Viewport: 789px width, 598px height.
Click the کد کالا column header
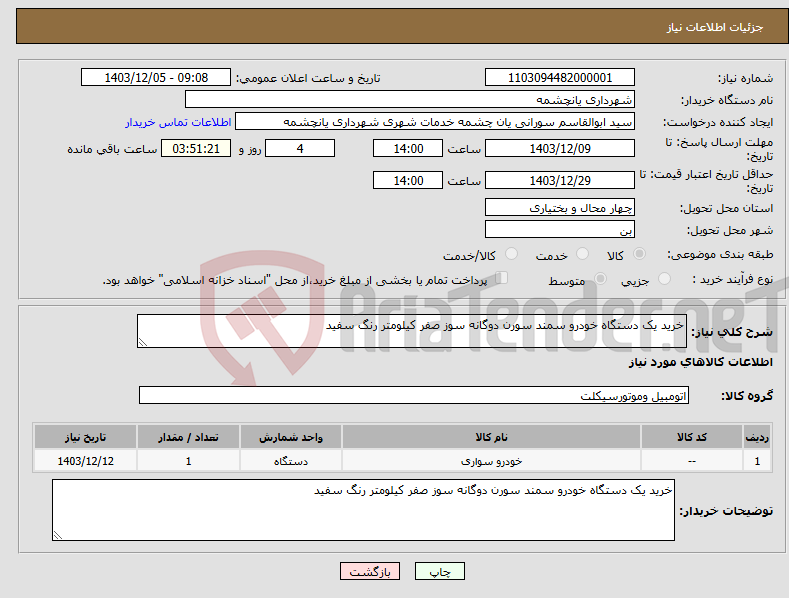[x=692, y=437]
